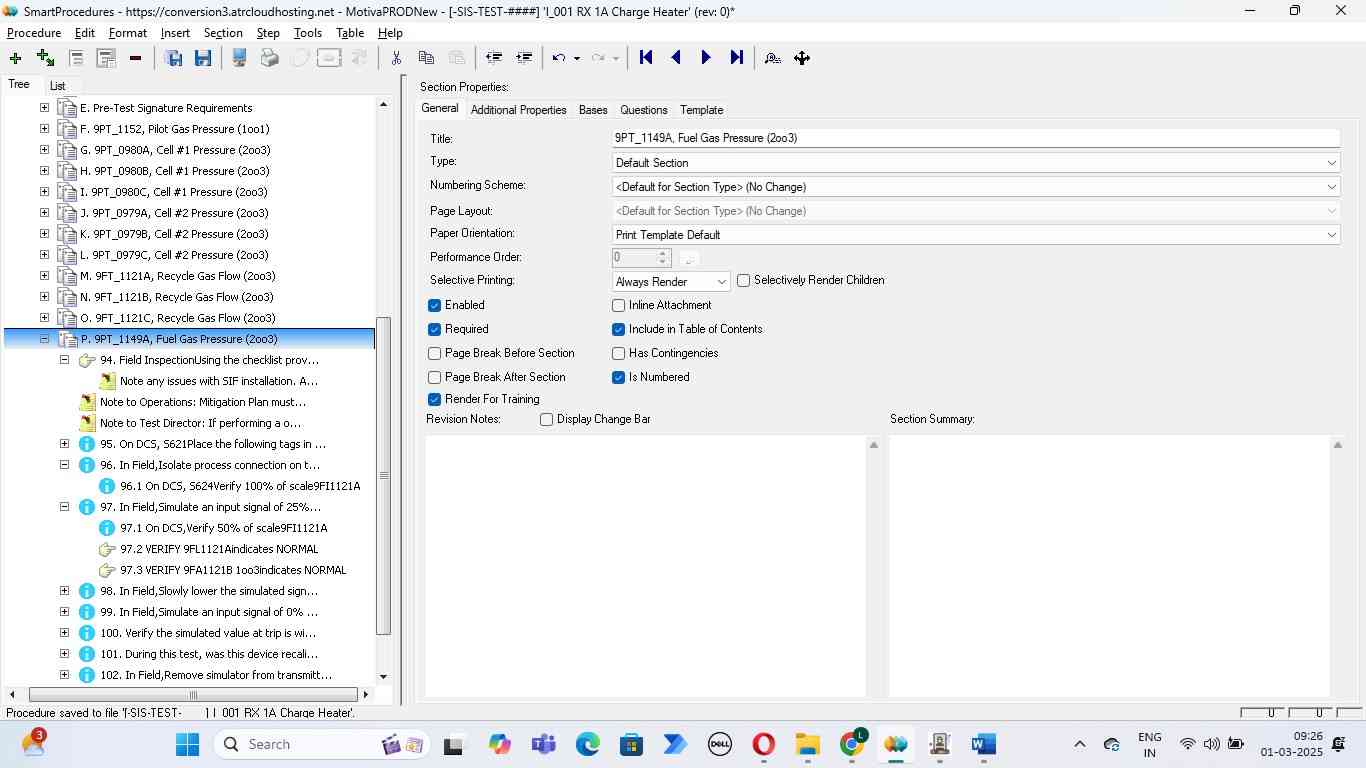Expand the 98. In Field tree node
The image size is (1366, 768).
(x=64, y=591)
